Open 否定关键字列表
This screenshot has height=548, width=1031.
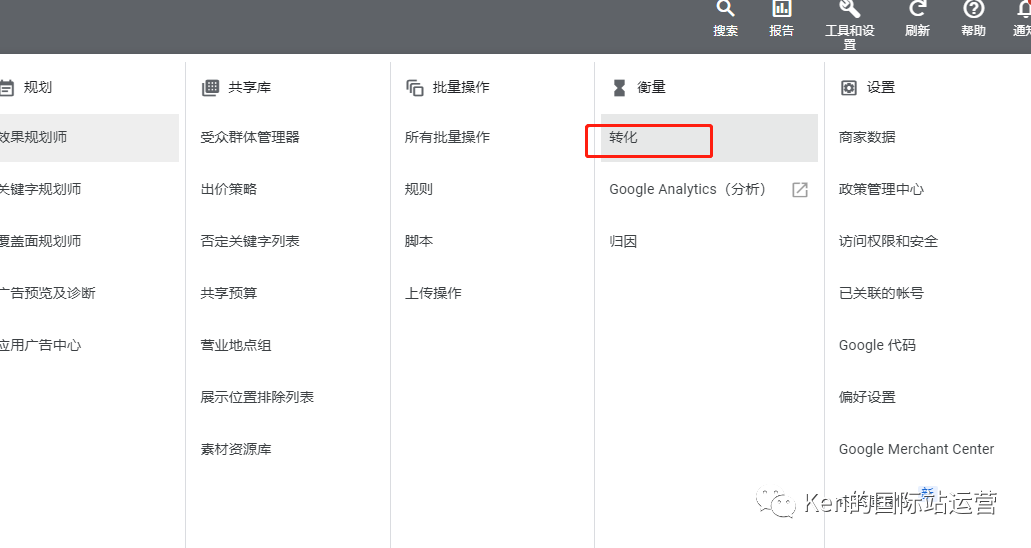point(250,242)
